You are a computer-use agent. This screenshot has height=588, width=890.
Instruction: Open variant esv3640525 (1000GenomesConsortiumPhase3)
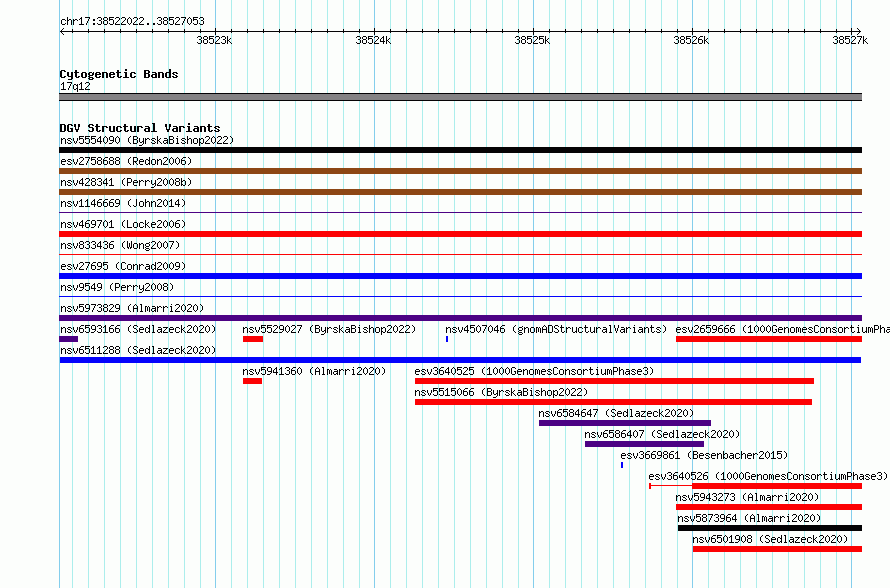point(534,371)
